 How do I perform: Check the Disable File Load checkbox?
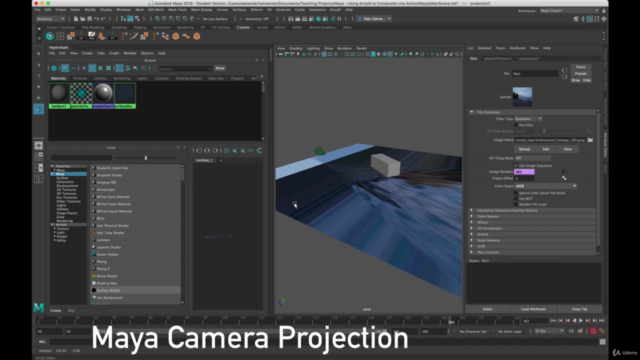(x=516, y=204)
